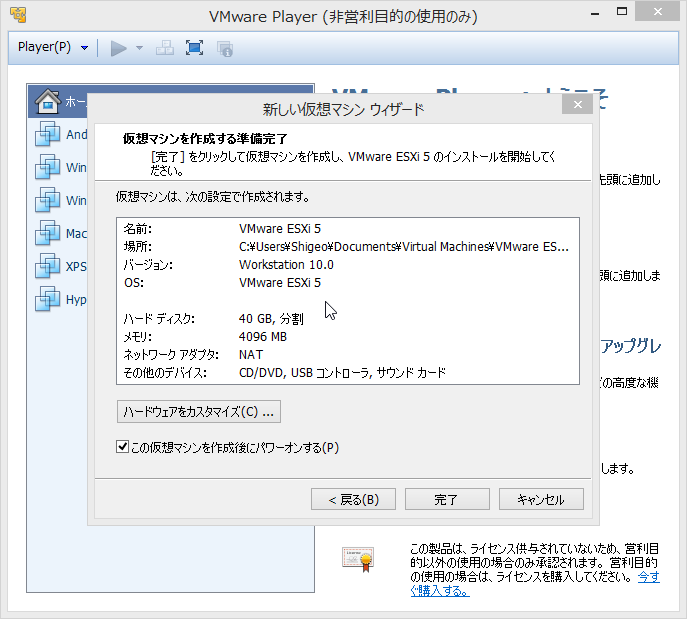Click the VMware ESXi 5 name value

(280, 229)
